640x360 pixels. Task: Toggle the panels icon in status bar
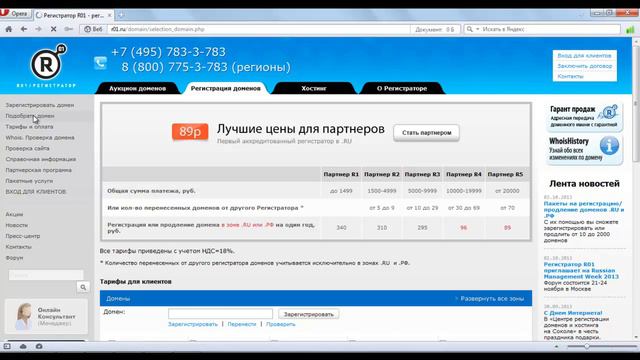(7, 347)
